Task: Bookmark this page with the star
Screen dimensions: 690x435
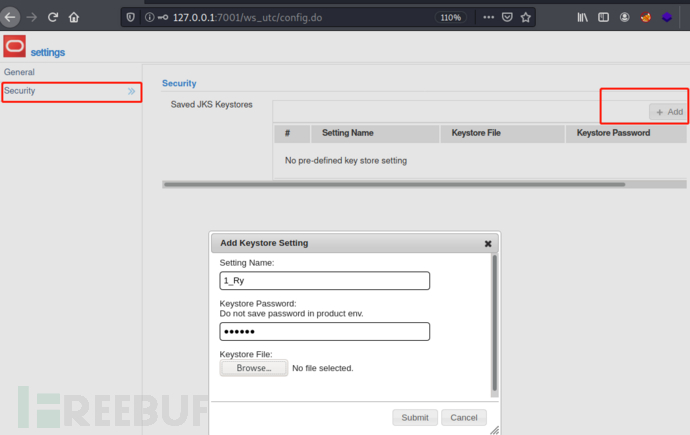Action: [x=525, y=17]
